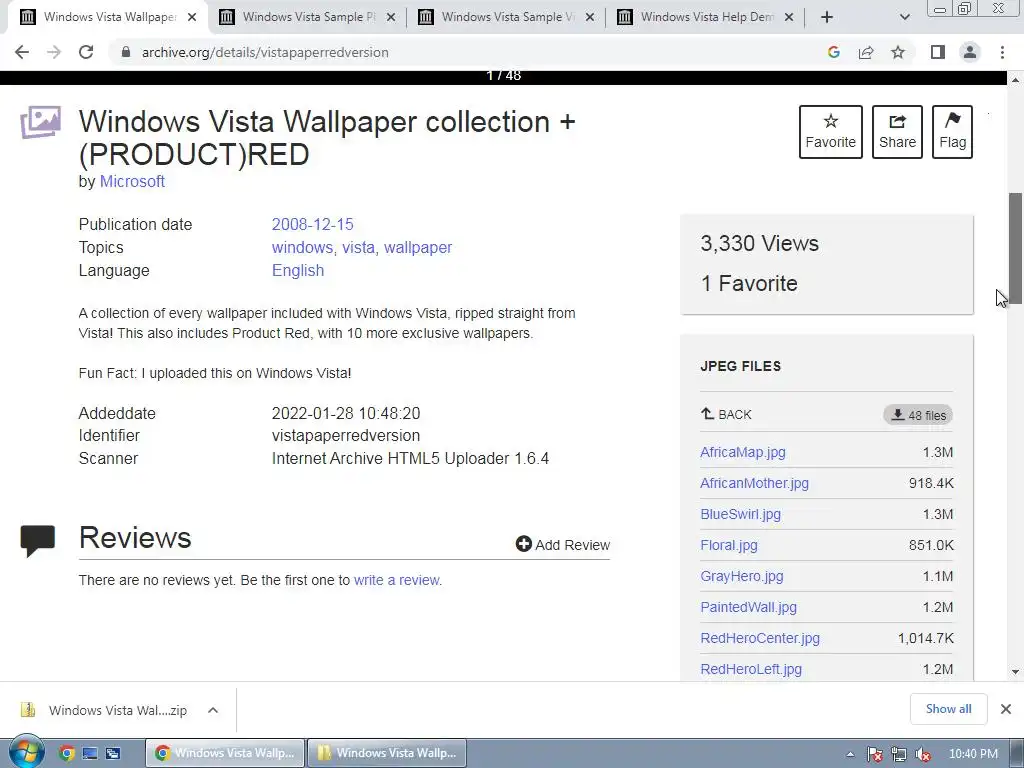
Task: Download all 48 files
Action: (x=918, y=415)
